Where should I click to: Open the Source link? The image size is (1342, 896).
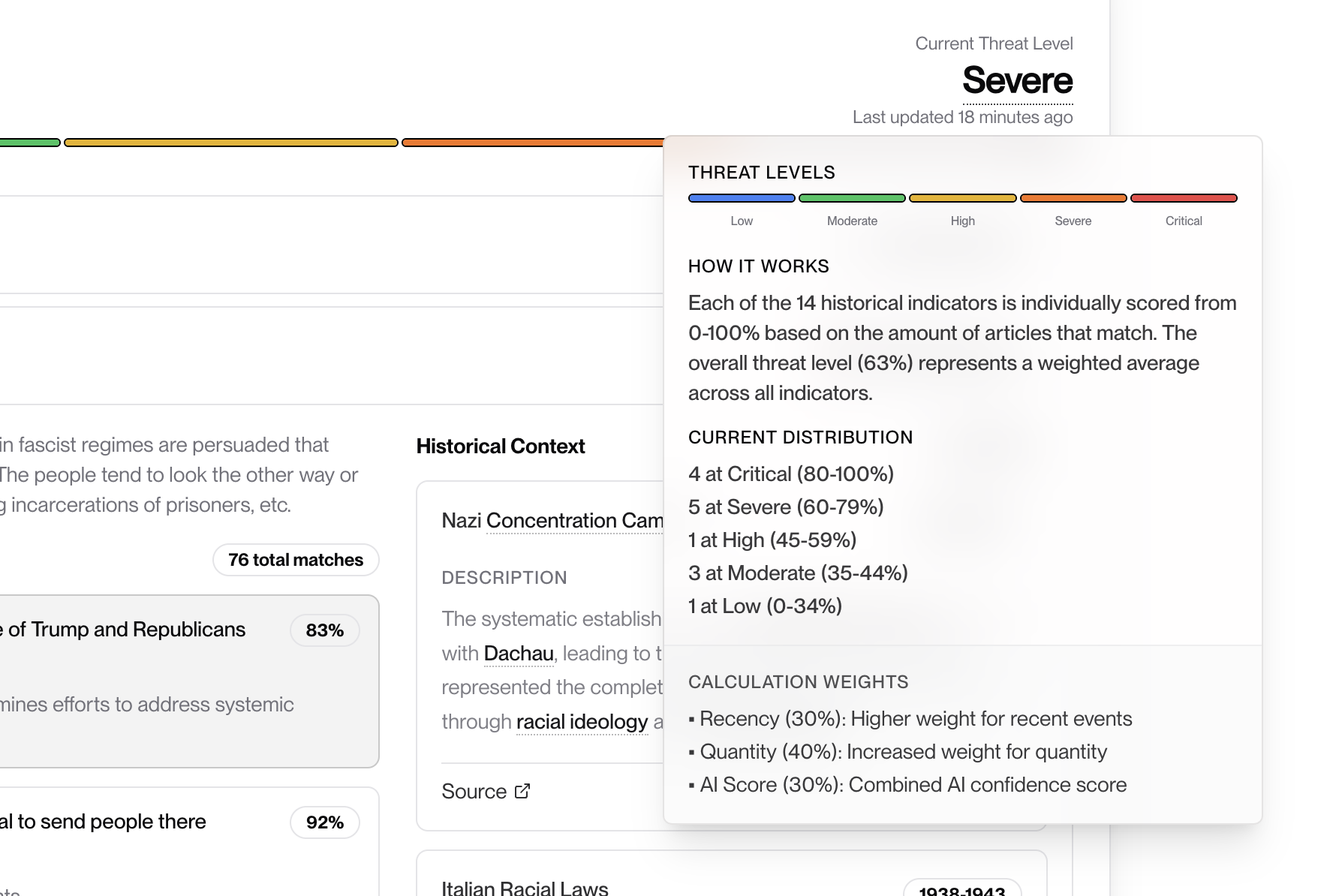pyautogui.click(x=474, y=792)
